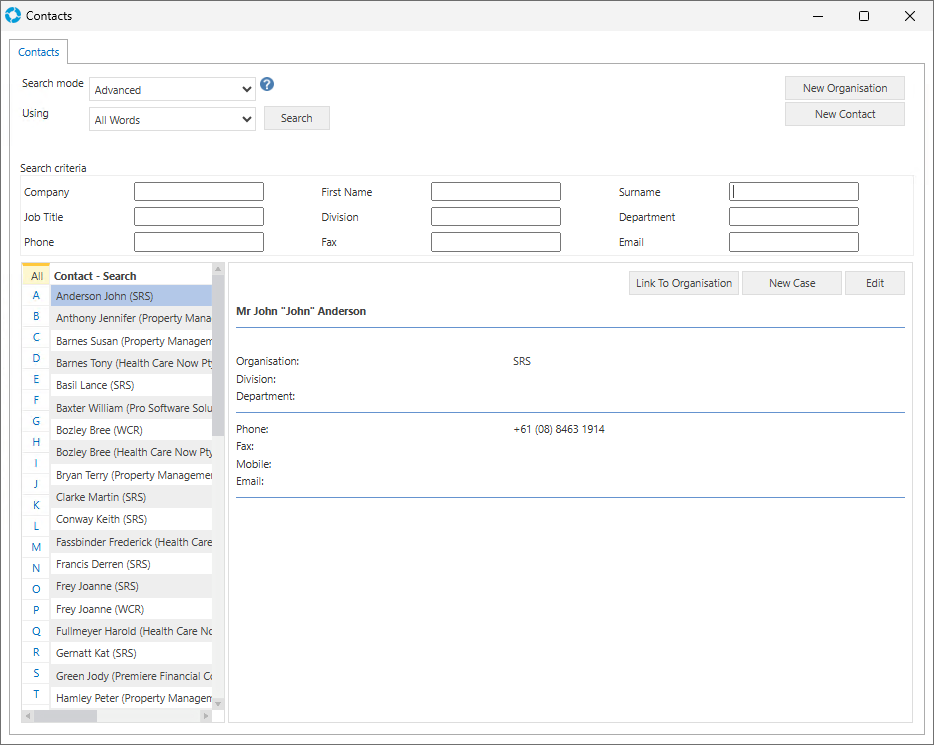Filter contacts by the All index tab
This screenshot has height=745, width=934.
click(x=37, y=276)
